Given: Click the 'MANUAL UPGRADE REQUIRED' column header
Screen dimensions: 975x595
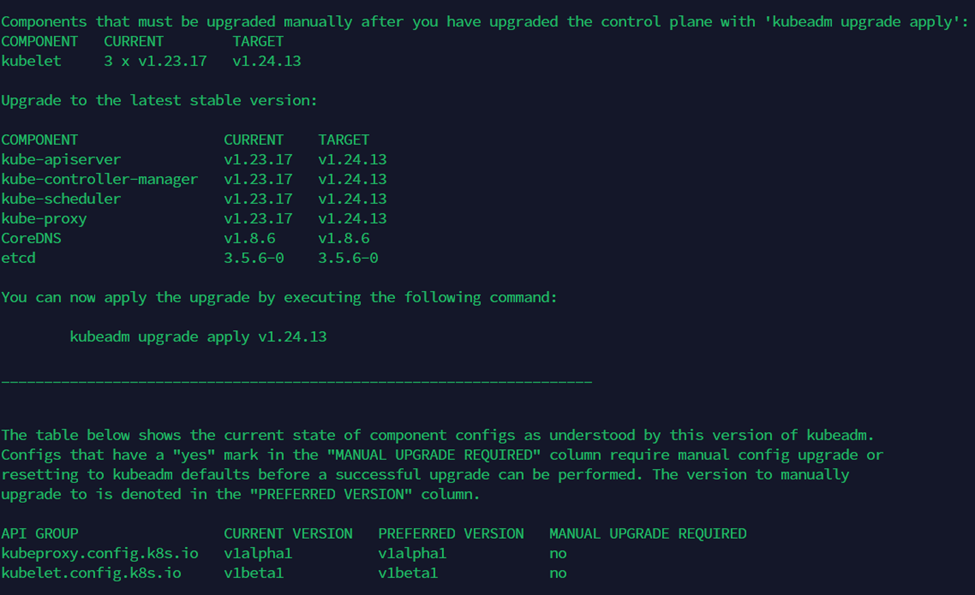Looking at the screenshot, I should point(646,533).
